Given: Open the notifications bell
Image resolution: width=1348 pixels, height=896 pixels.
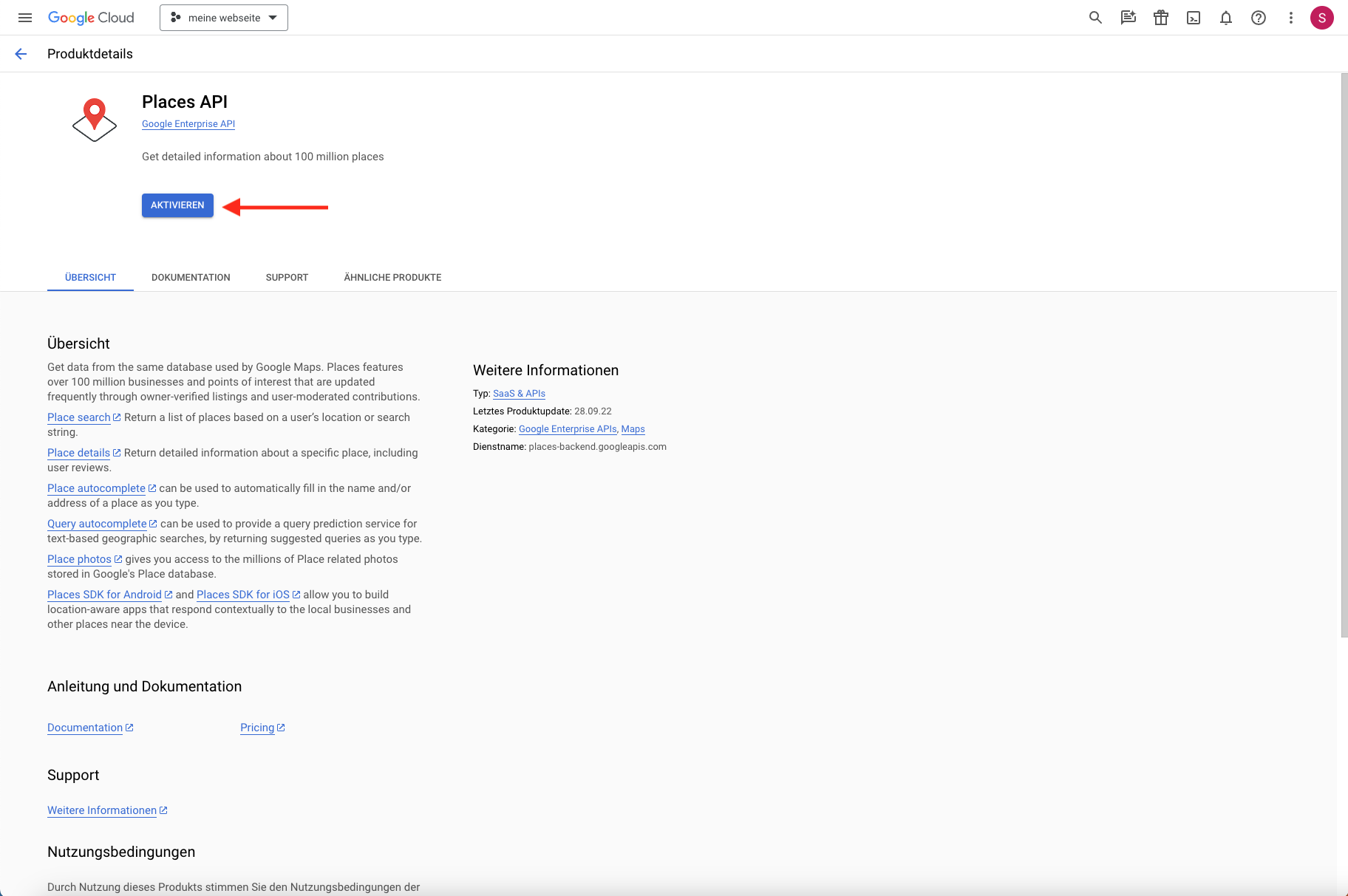Looking at the screenshot, I should pos(1226,18).
